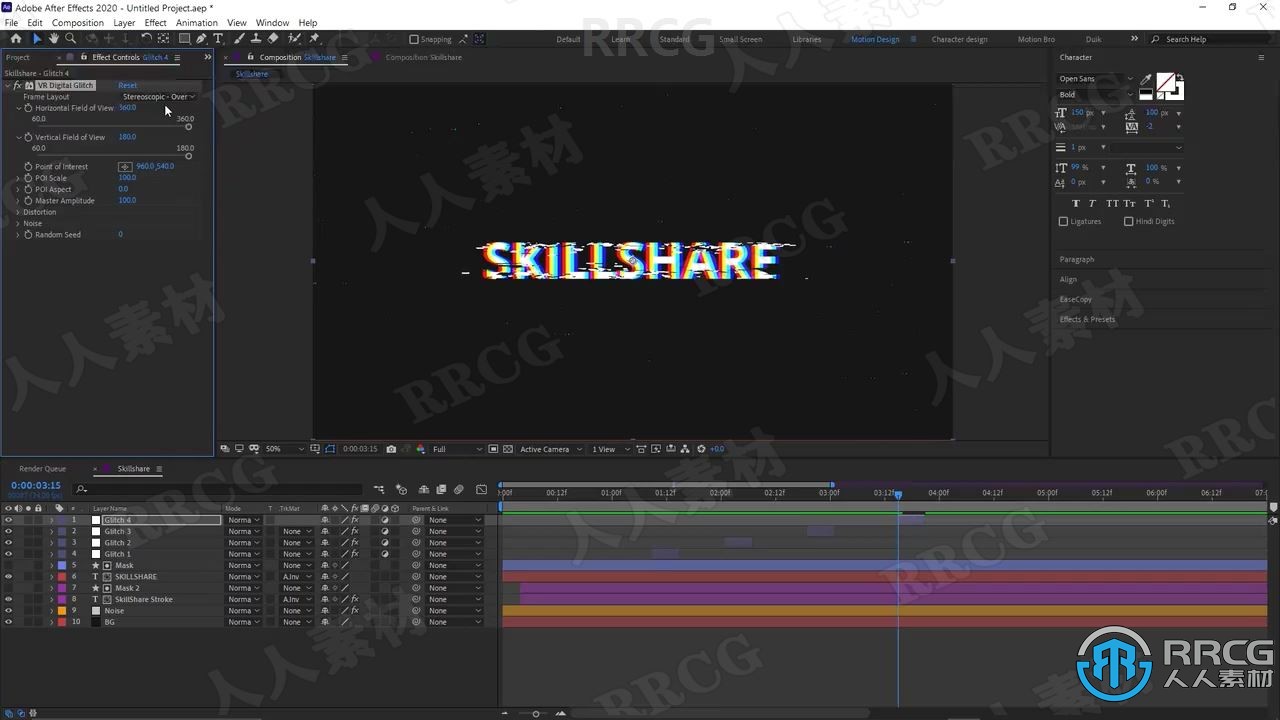
Task: Click the Faux Bold text style button
Action: pyautogui.click(x=1076, y=203)
